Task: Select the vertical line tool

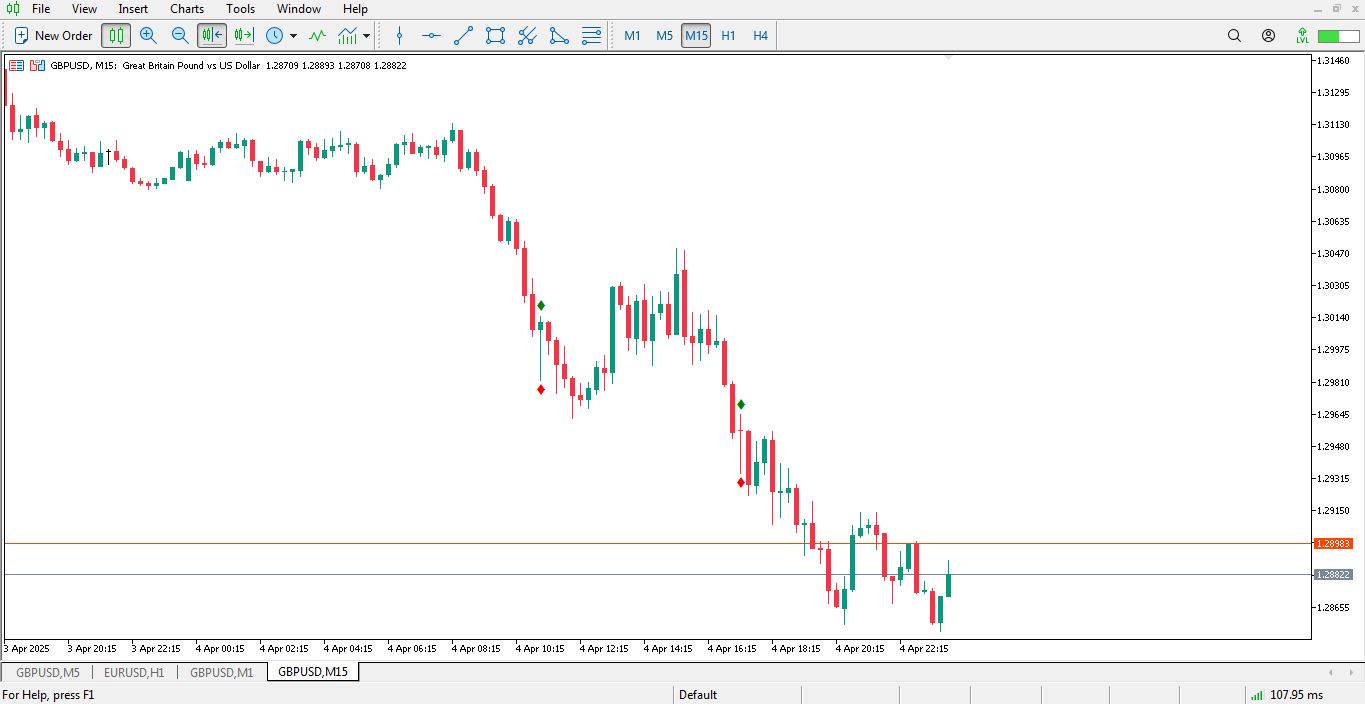Action: [400, 36]
